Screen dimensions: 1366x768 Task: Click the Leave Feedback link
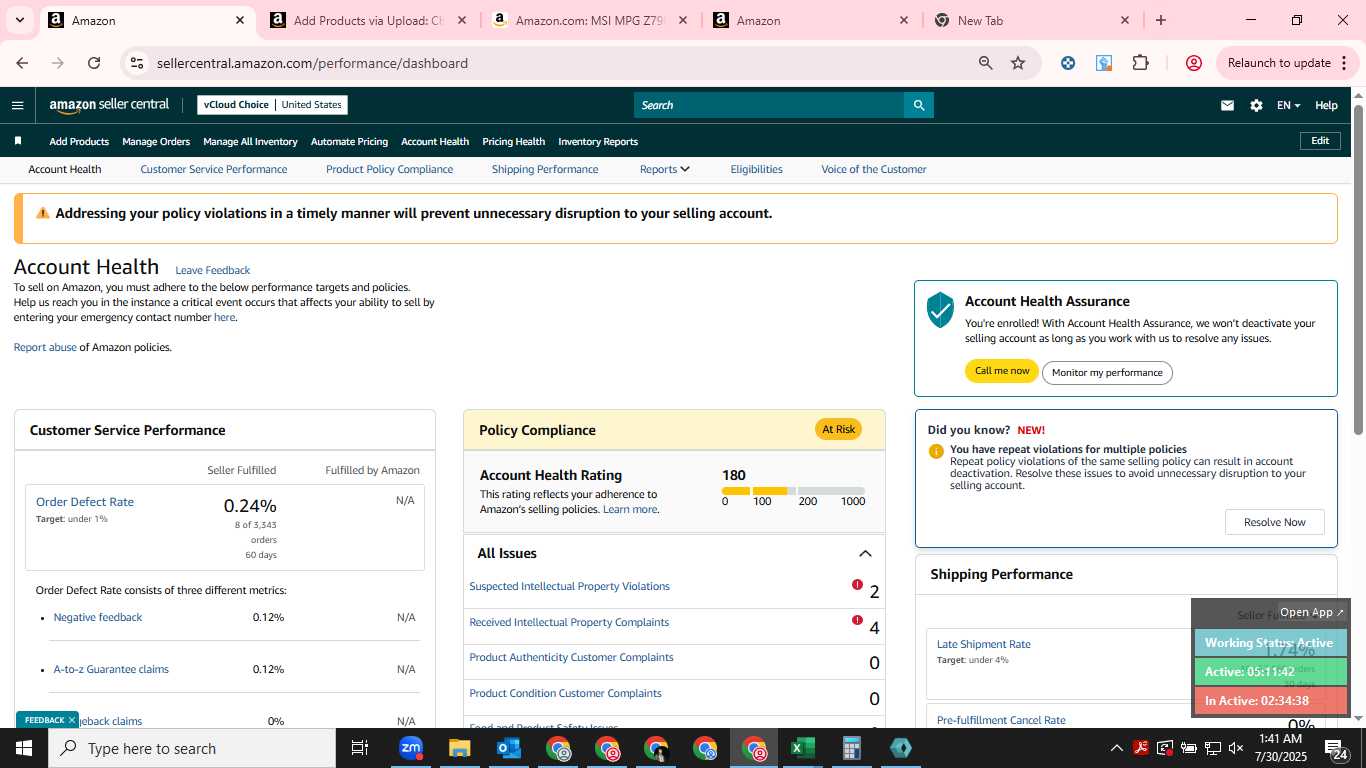coord(213,270)
